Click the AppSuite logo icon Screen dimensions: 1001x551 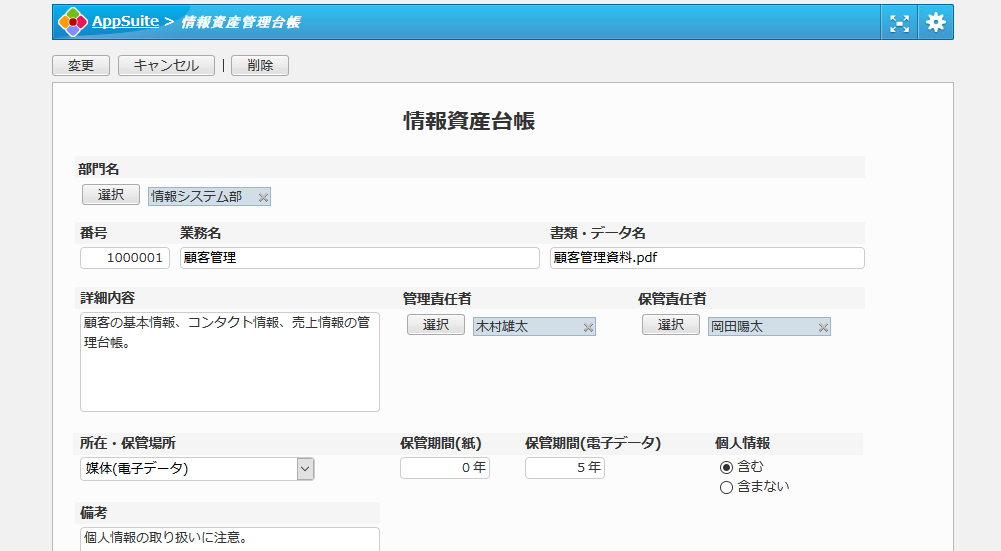coord(72,22)
